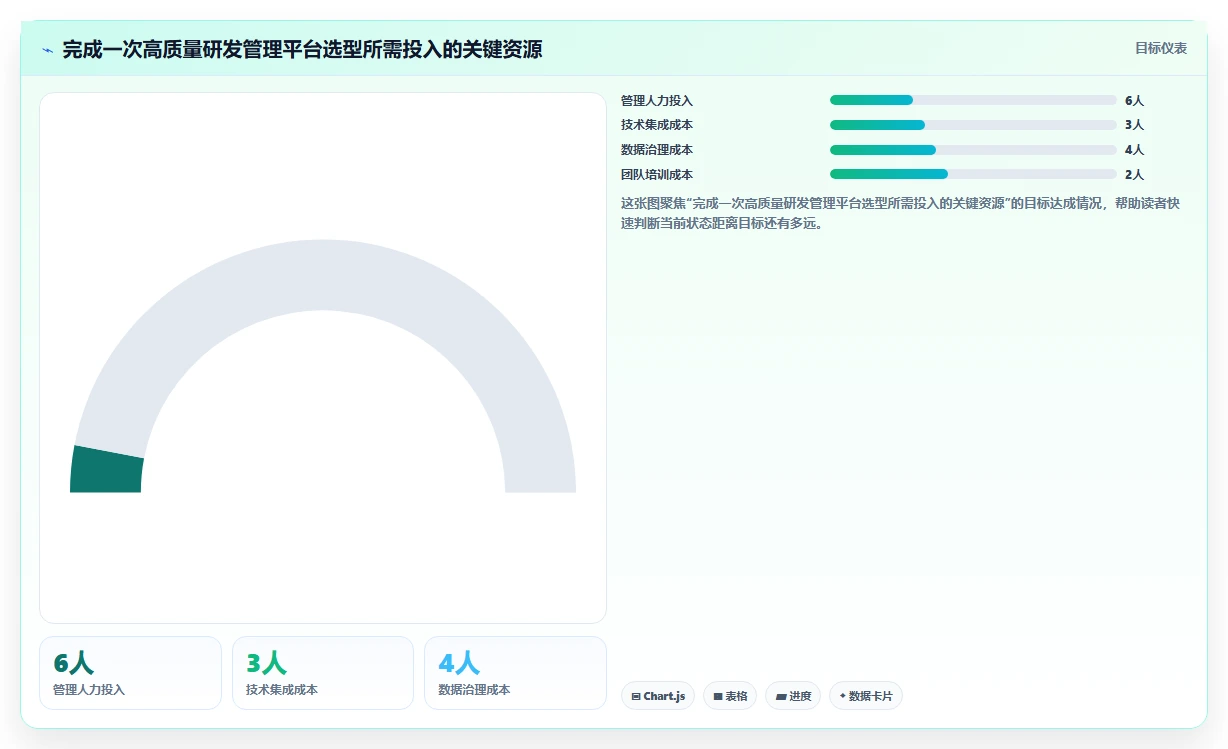This screenshot has width=1228, height=749.
Task: Click the page title 完成一次高质量研发管理平台选型
Action: 302,49
